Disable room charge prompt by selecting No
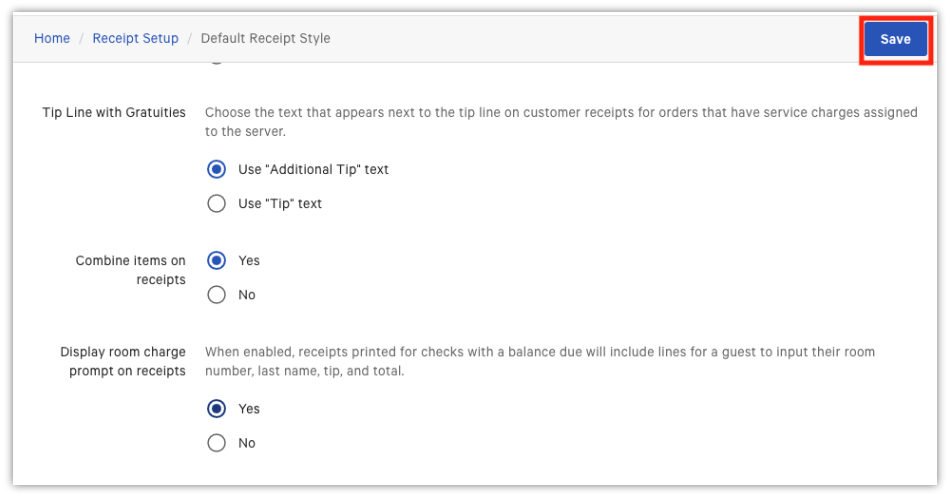 click(x=216, y=443)
